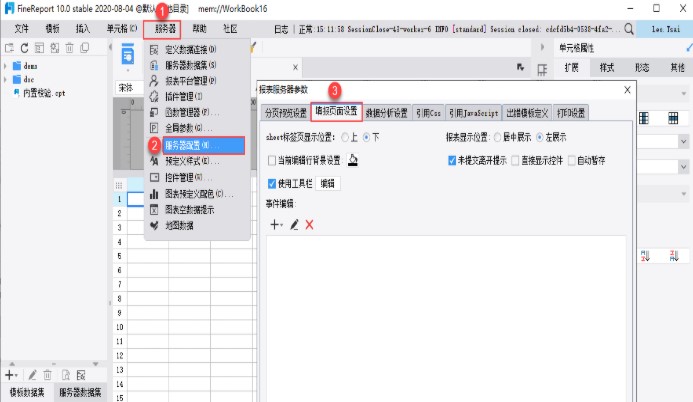Viewport: 693px width, 402px height.
Task: Select 控件管理 menu entry
Action: [x=197, y=178]
